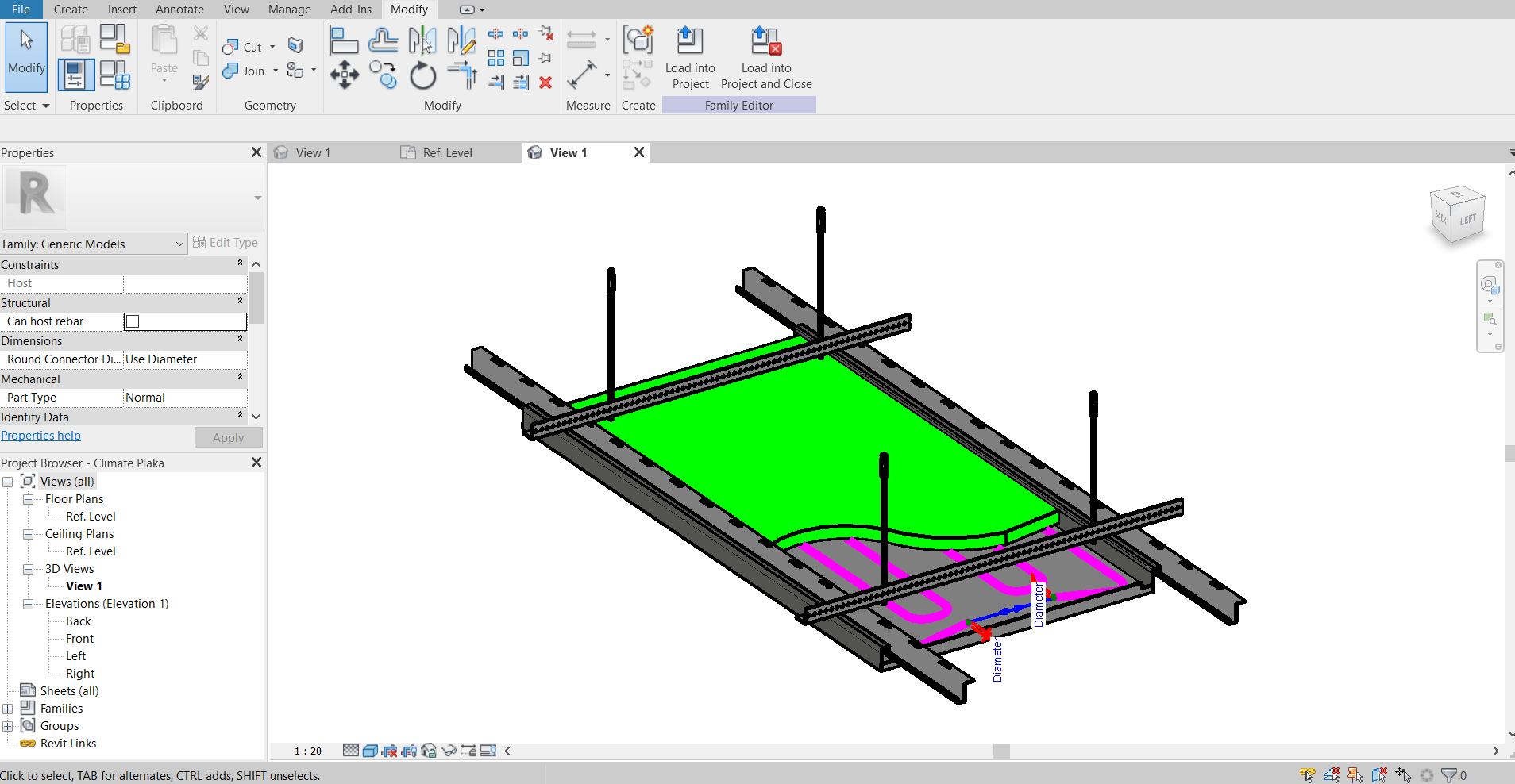Toggle Show Crop Region lightbulb icon
1515x784 pixels.
409,751
